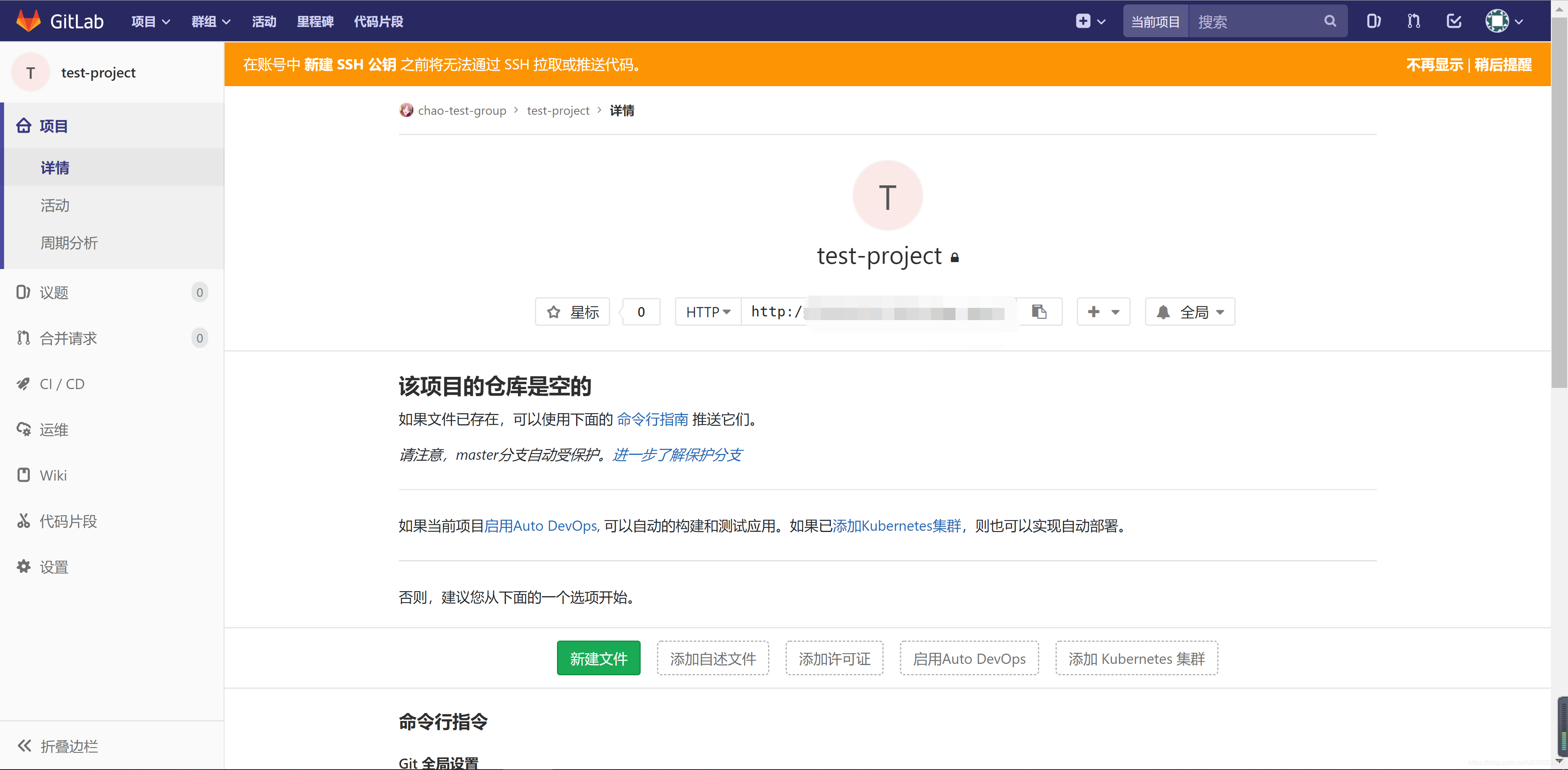Click chao-test-group avatar in breadcrumb

coord(406,110)
